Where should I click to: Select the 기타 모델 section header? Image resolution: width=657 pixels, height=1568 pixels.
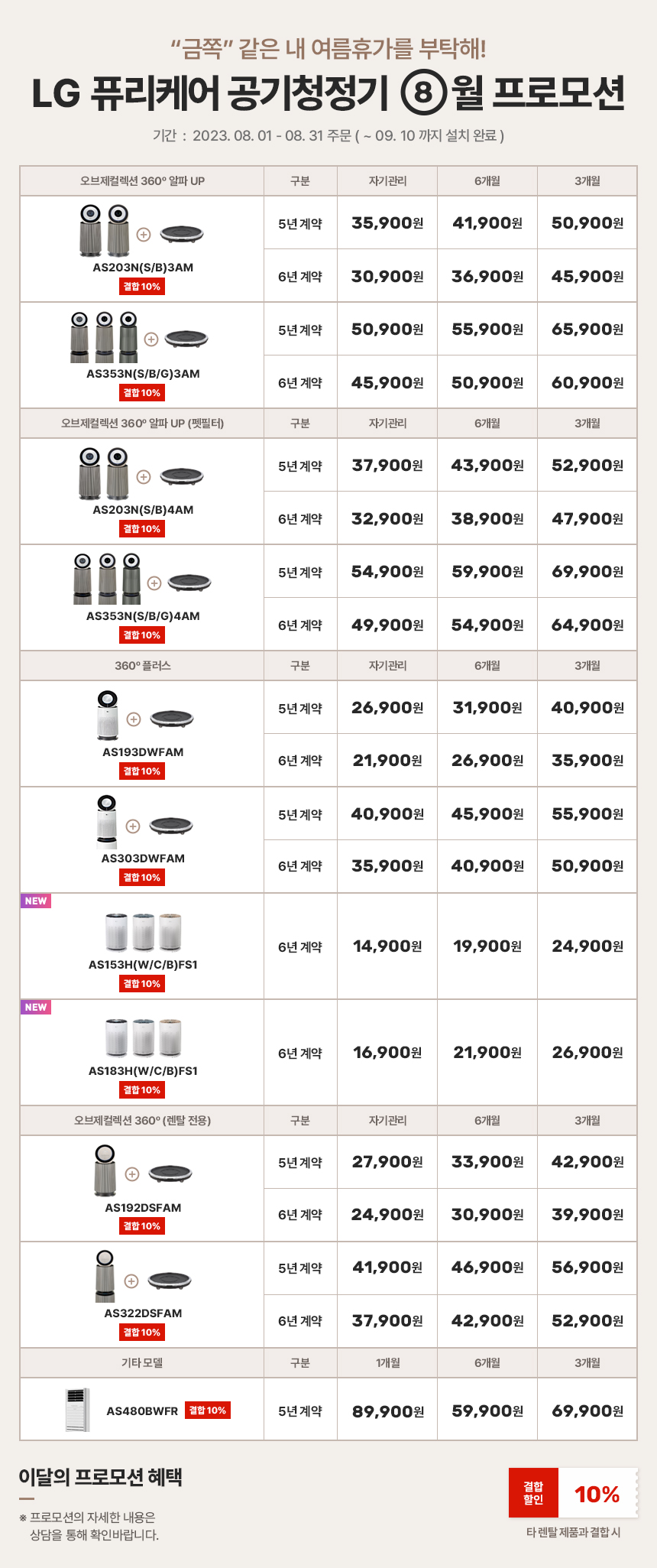point(142,1363)
